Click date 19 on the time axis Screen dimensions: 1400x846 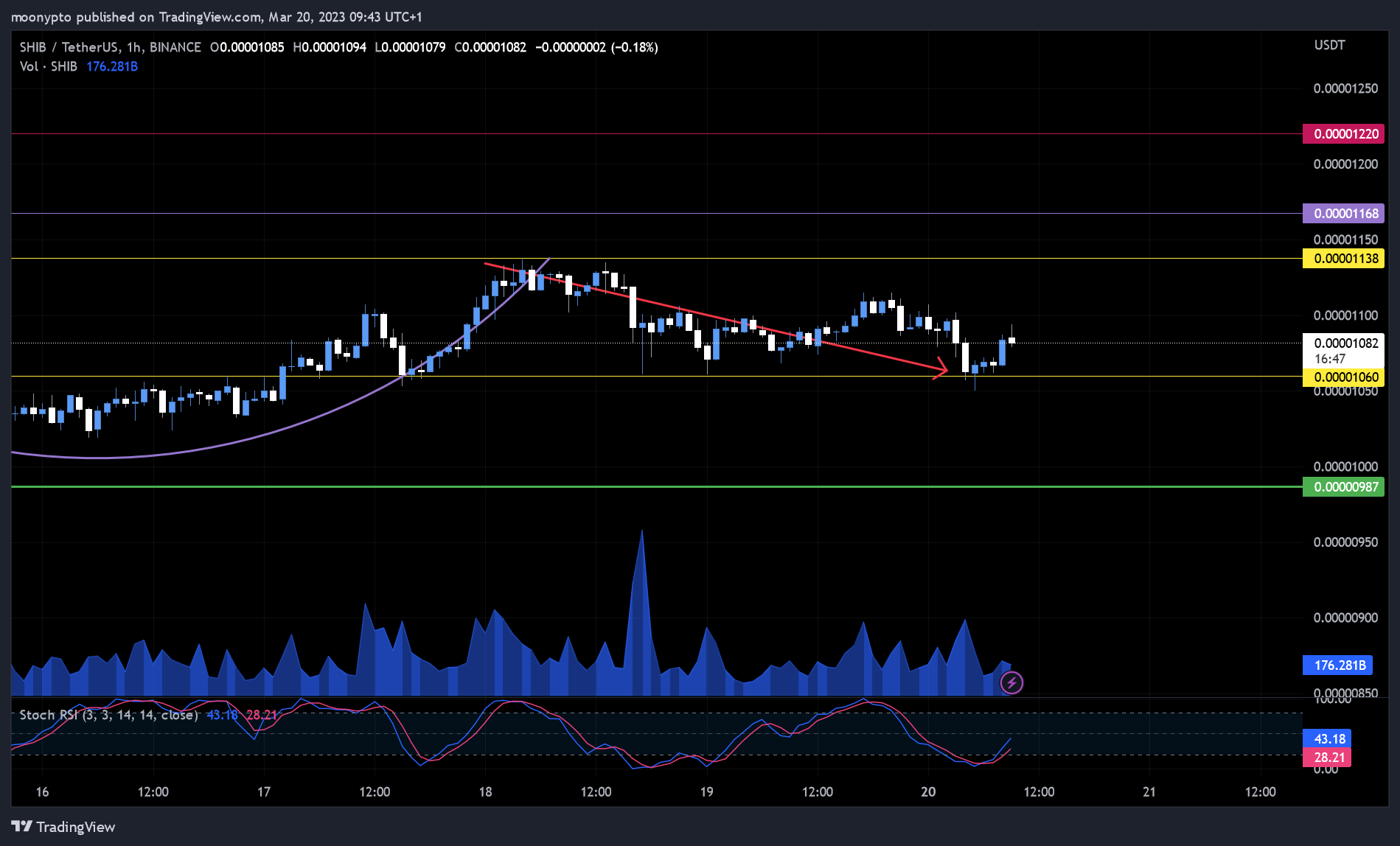(x=706, y=792)
